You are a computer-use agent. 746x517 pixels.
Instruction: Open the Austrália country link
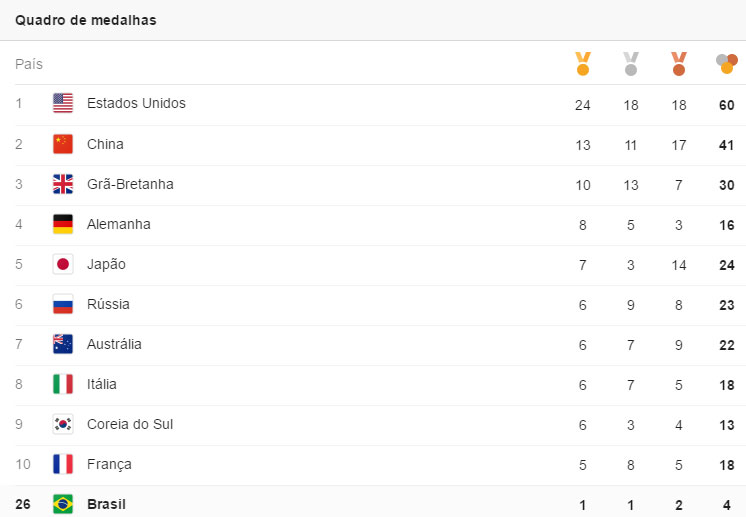pyautogui.click(x=114, y=344)
